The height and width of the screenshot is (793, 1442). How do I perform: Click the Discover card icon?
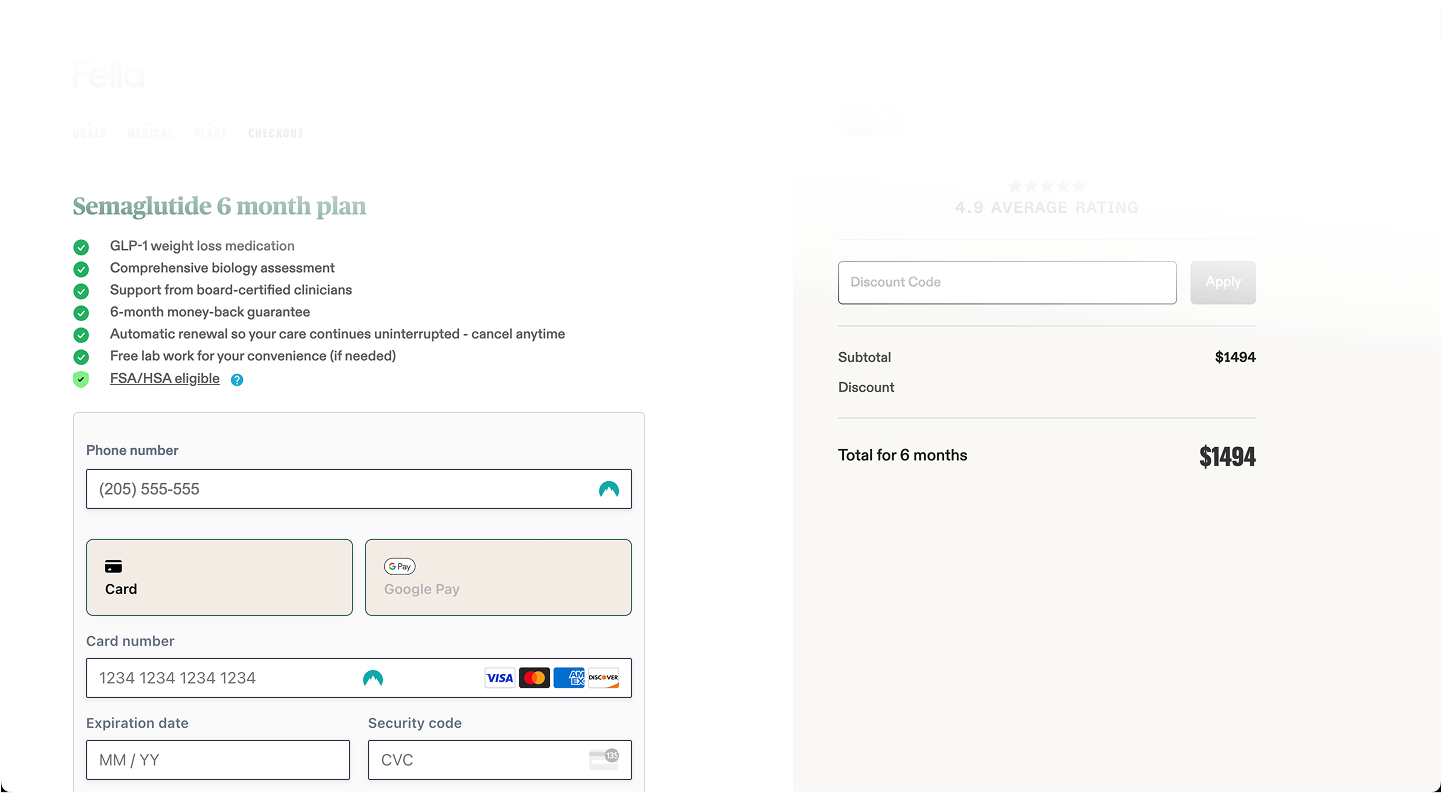click(604, 678)
